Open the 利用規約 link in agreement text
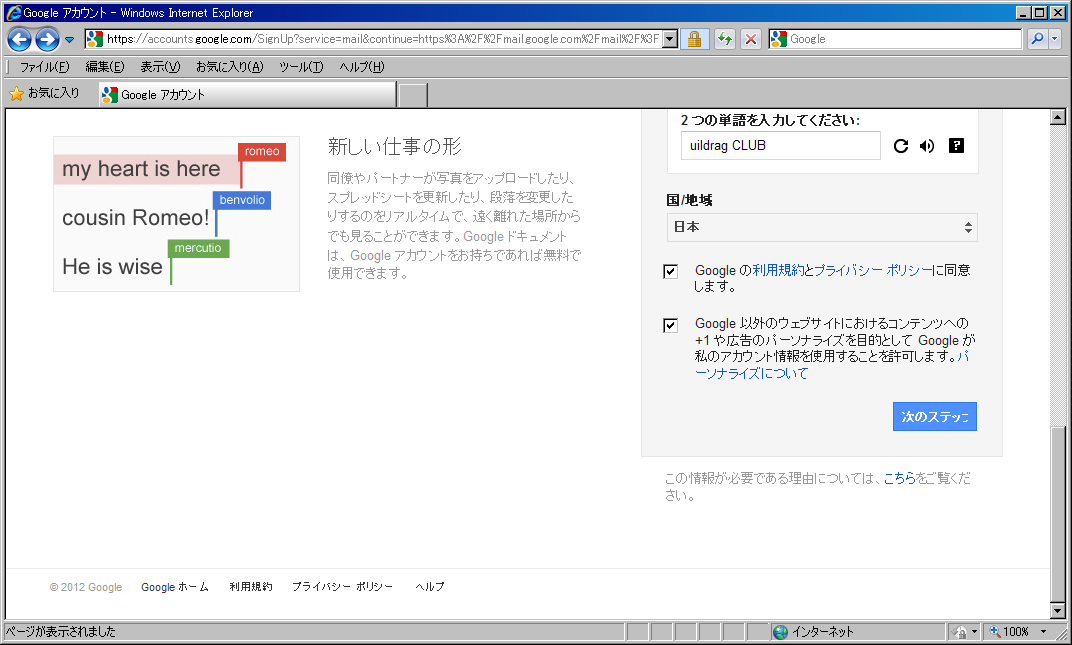 click(x=778, y=270)
